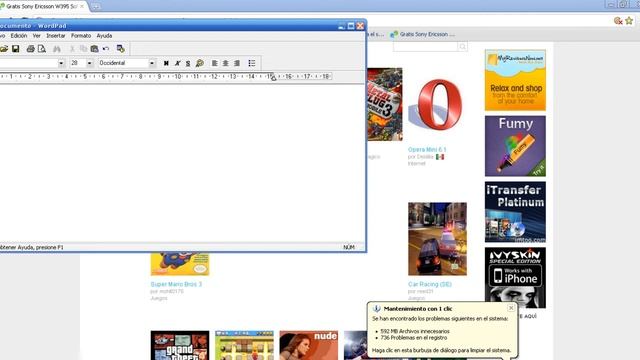Image resolution: width=640 pixels, height=360 pixels.
Task: Open the Ayuda menu
Action: click(x=104, y=36)
